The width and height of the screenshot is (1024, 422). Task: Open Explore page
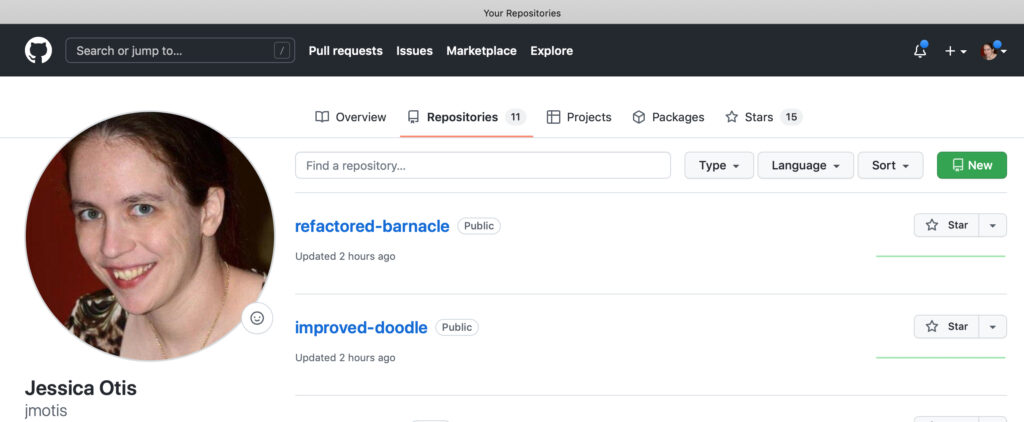[551, 51]
